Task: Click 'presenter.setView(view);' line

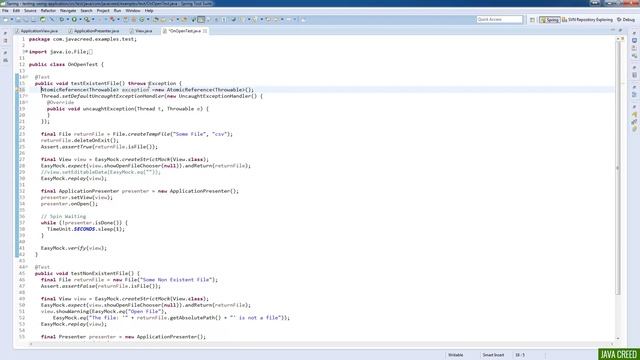Action: (x=76, y=198)
